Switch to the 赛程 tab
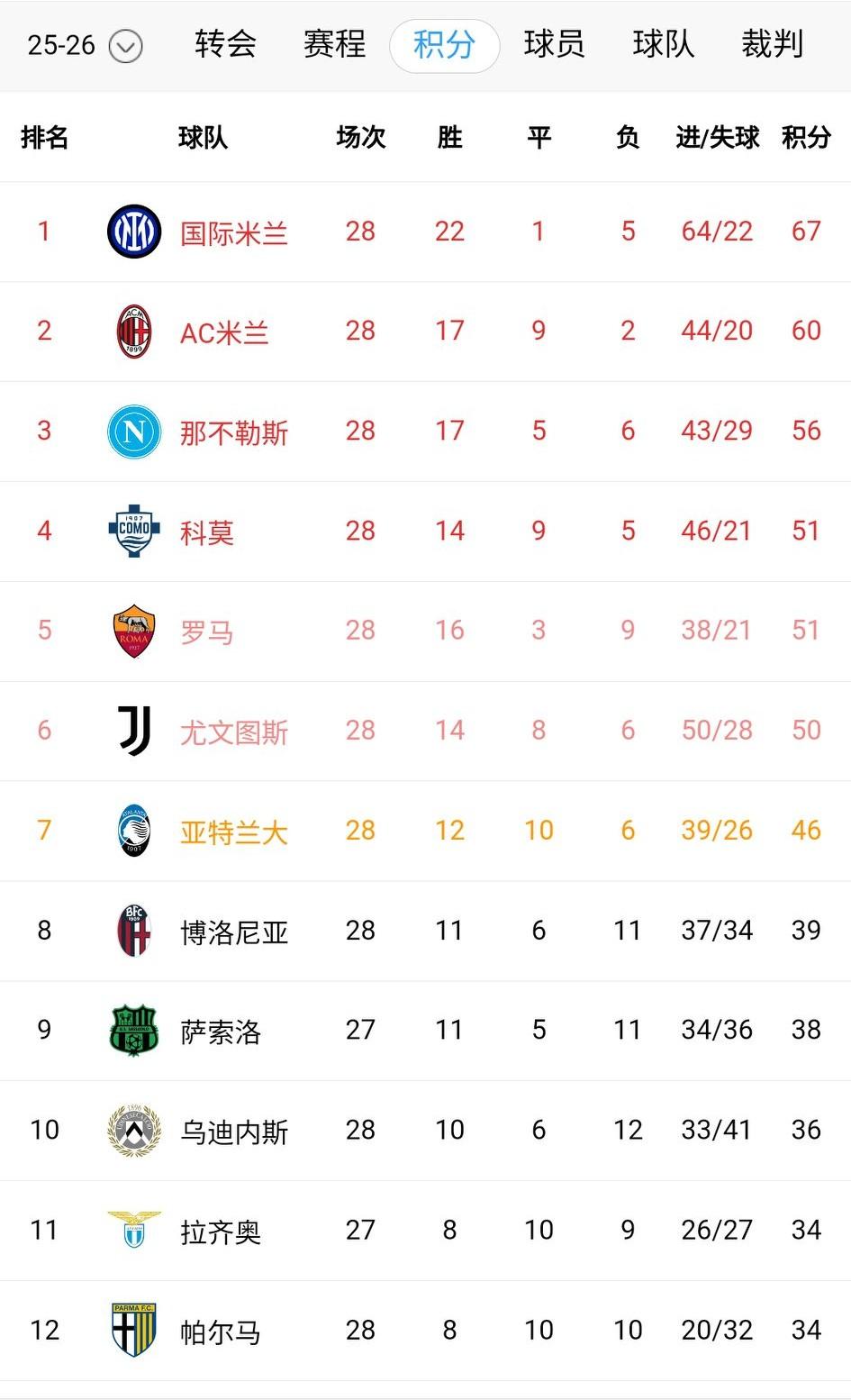Screen dimensions: 851x1400 click(334, 44)
